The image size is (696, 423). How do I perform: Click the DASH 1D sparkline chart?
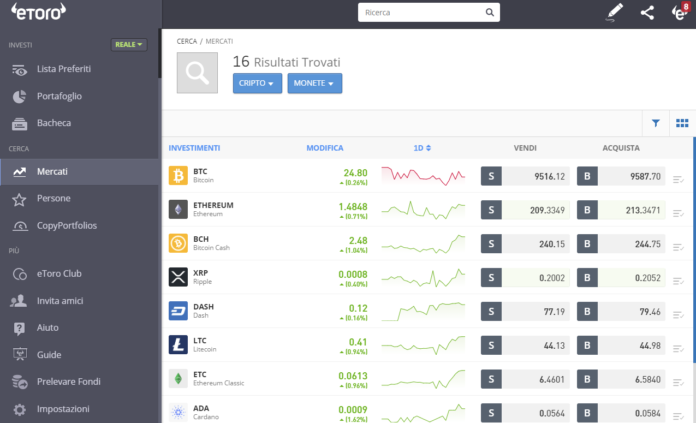423,311
